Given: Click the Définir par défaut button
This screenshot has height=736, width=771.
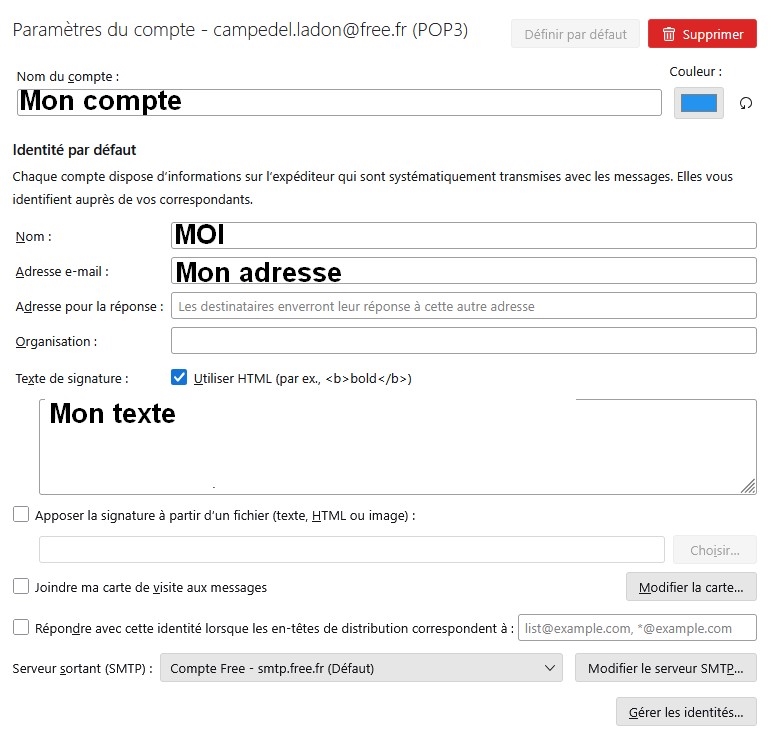Looking at the screenshot, I should point(575,34).
